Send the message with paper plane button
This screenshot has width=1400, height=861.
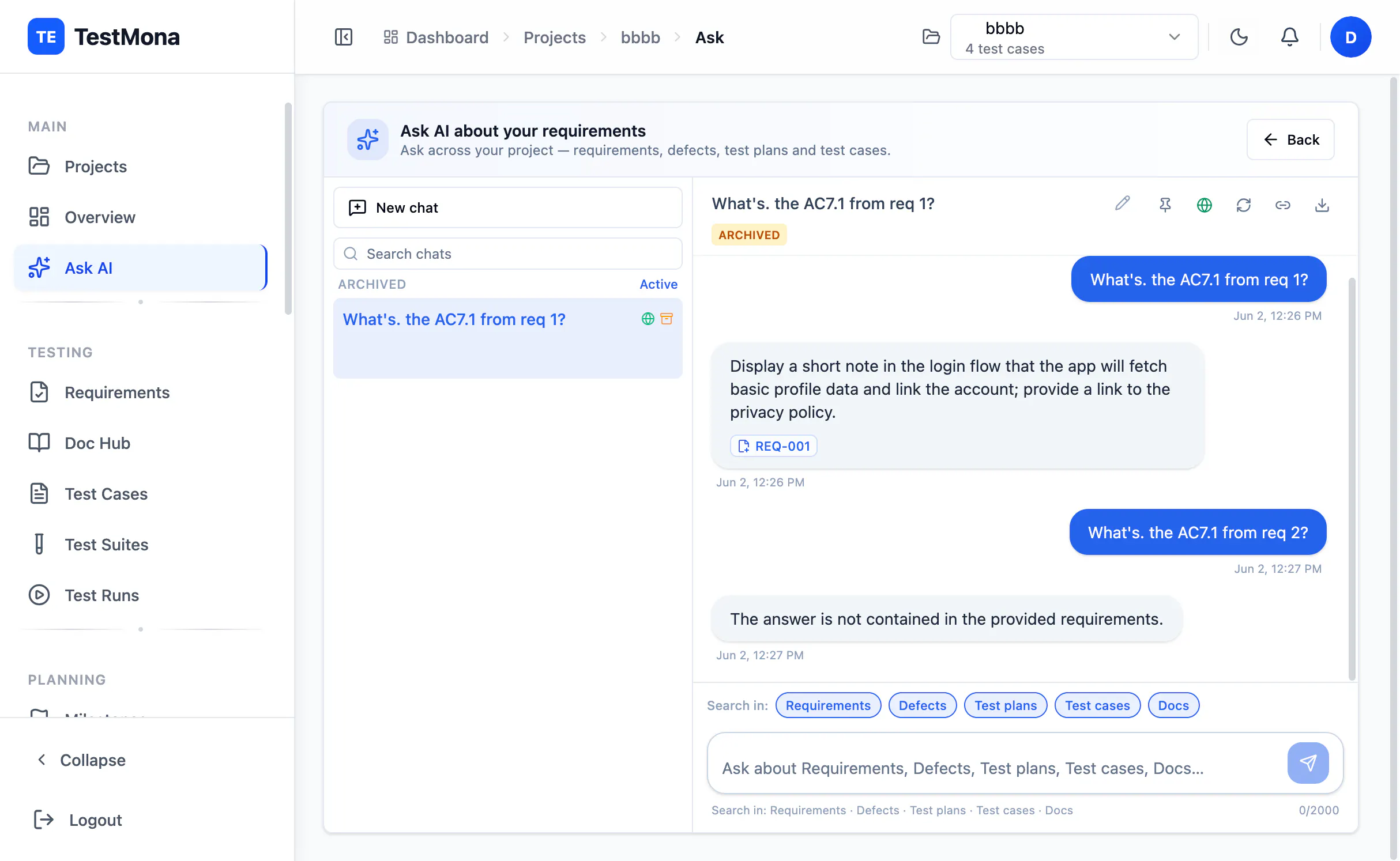coord(1308,763)
